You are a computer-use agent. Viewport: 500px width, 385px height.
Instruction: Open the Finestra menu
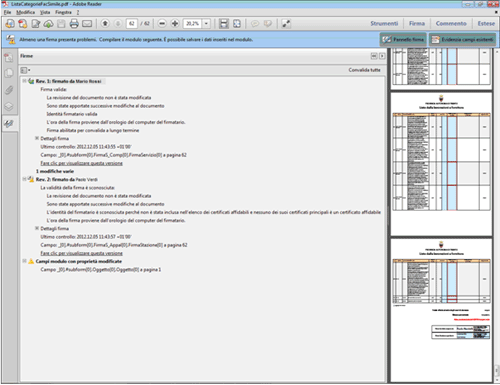tap(63, 12)
